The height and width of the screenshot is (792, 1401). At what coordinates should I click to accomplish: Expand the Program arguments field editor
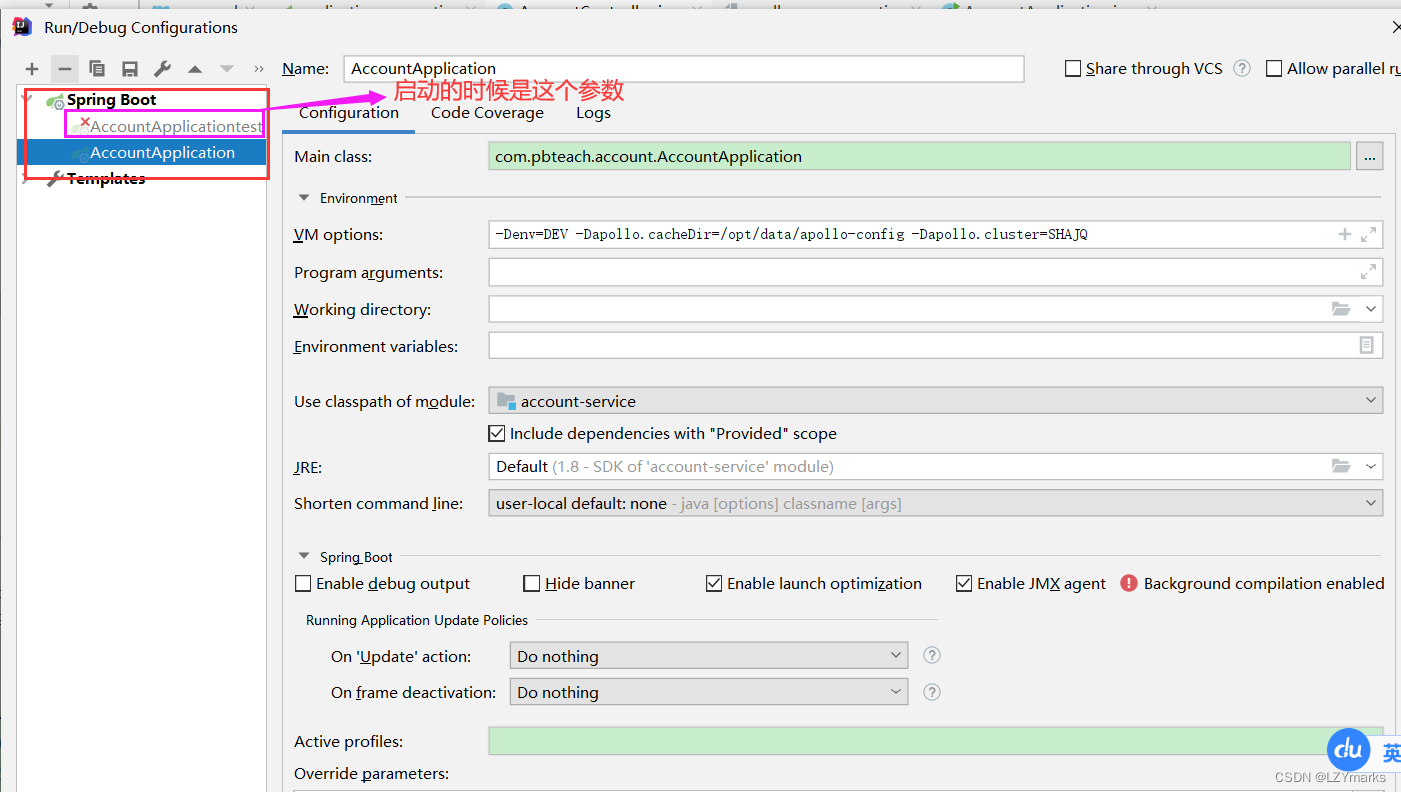pyautogui.click(x=1368, y=272)
